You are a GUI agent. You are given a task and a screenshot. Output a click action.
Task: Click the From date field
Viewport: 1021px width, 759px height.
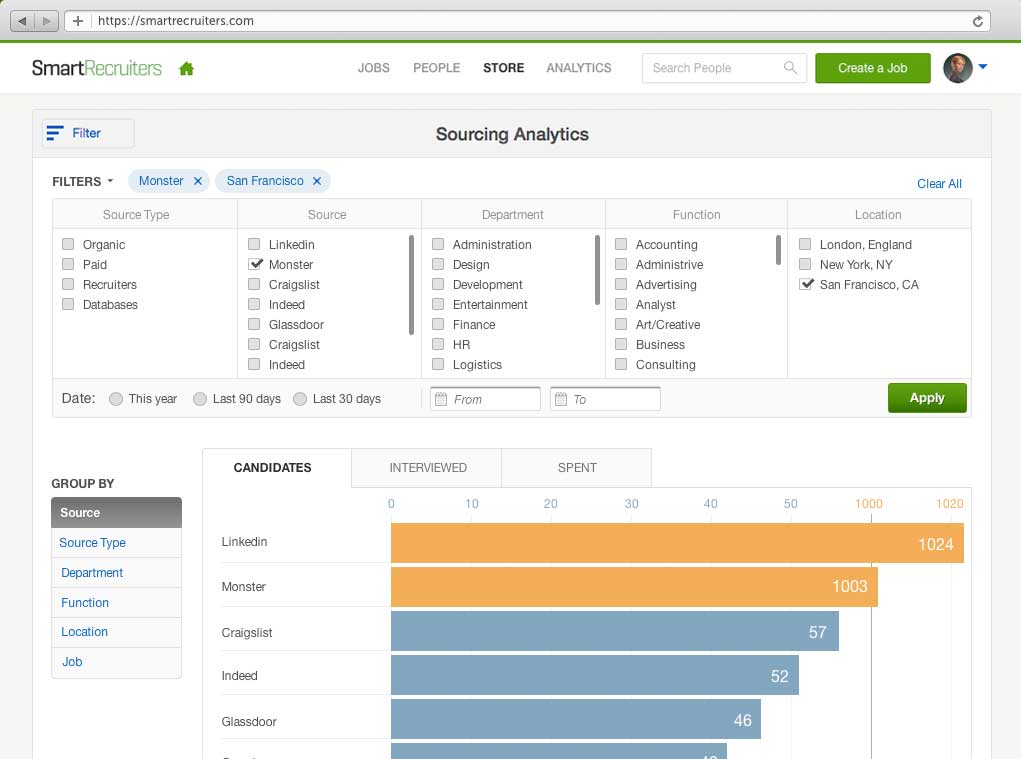click(485, 399)
